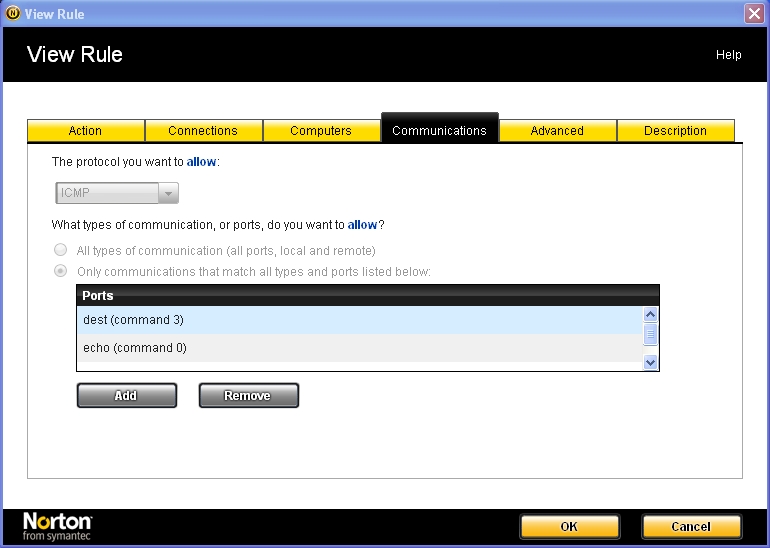
Task: Switch to the Action tab
Action: pos(85,131)
